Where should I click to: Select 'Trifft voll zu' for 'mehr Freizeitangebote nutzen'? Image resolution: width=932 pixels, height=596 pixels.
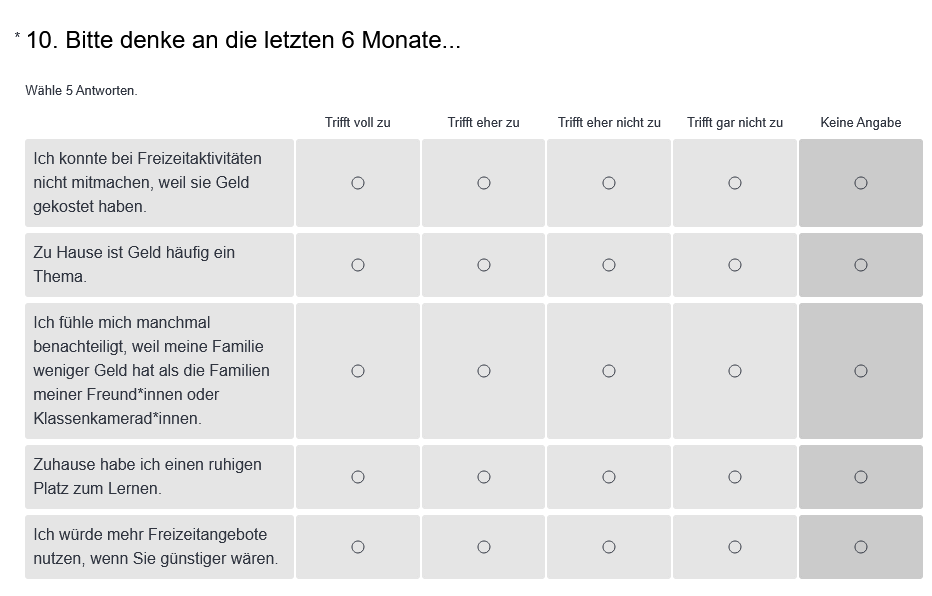358,547
